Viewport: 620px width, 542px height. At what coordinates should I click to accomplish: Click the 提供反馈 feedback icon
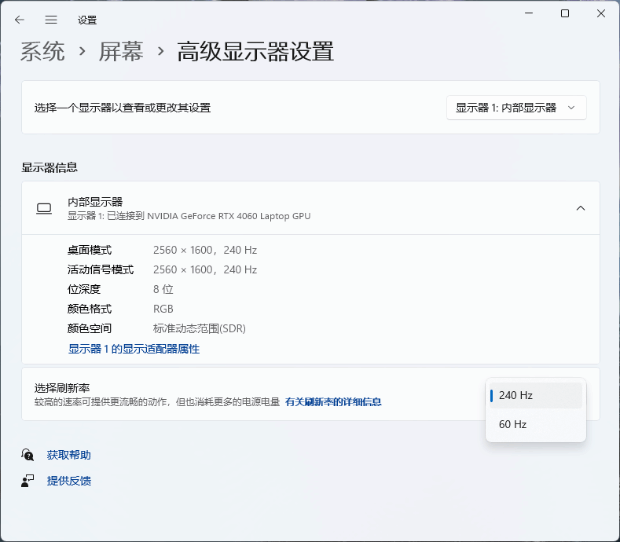point(27,481)
